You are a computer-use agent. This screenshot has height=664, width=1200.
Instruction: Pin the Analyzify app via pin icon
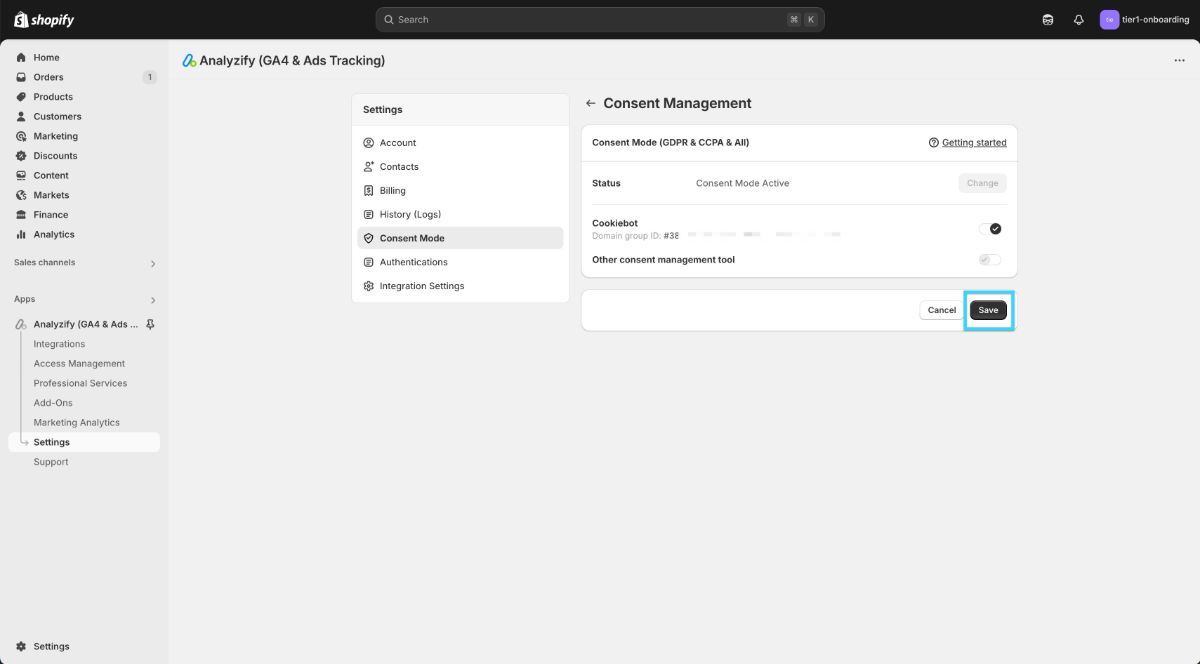tap(150, 324)
